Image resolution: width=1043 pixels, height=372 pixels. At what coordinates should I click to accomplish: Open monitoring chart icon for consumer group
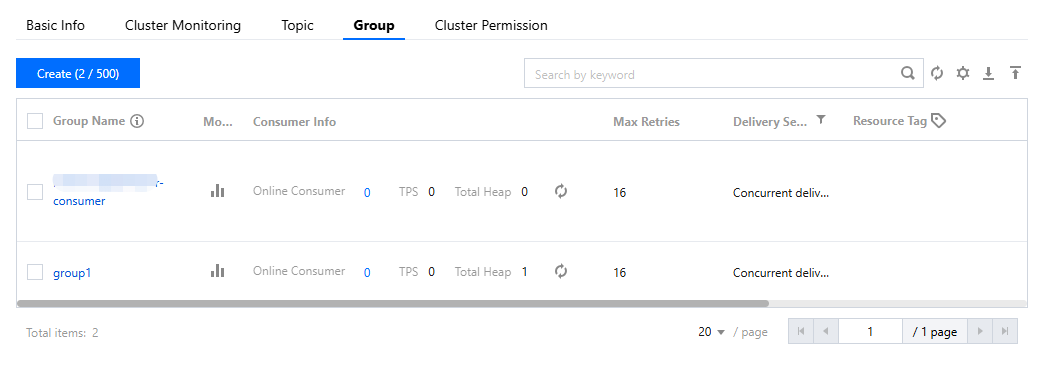tap(218, 191)
